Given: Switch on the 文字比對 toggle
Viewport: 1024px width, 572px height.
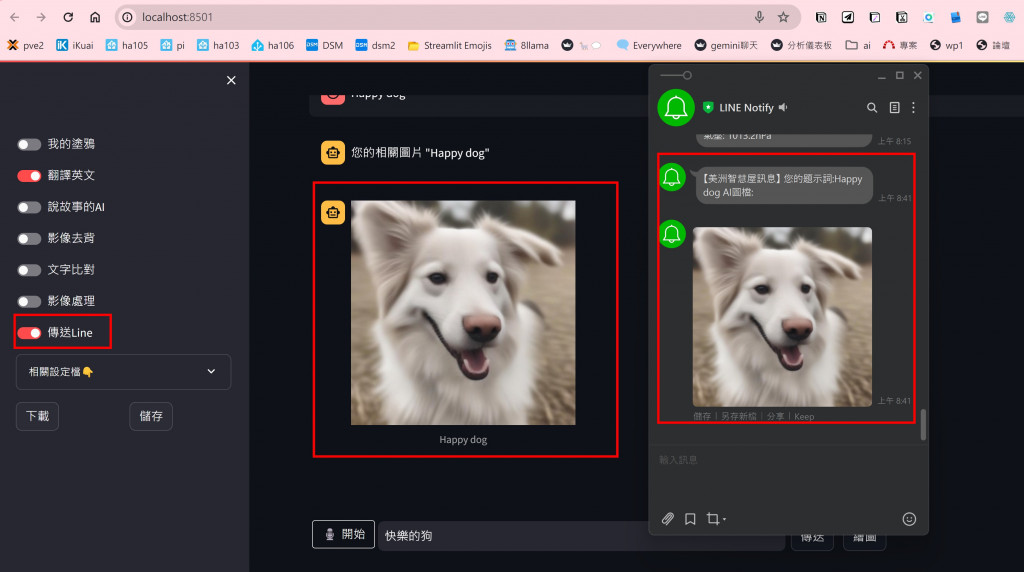Looking at the screenshot, I should coord(29,270).
